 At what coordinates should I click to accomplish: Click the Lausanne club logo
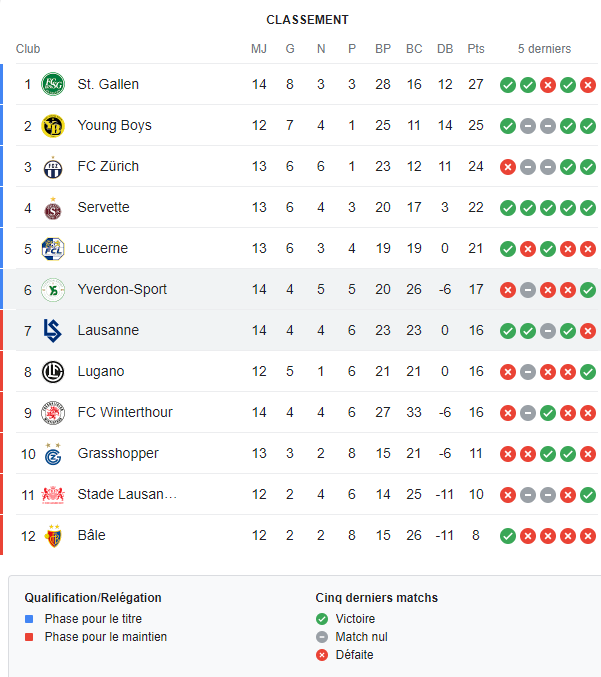pyautogui.click(x=52, y=331)
